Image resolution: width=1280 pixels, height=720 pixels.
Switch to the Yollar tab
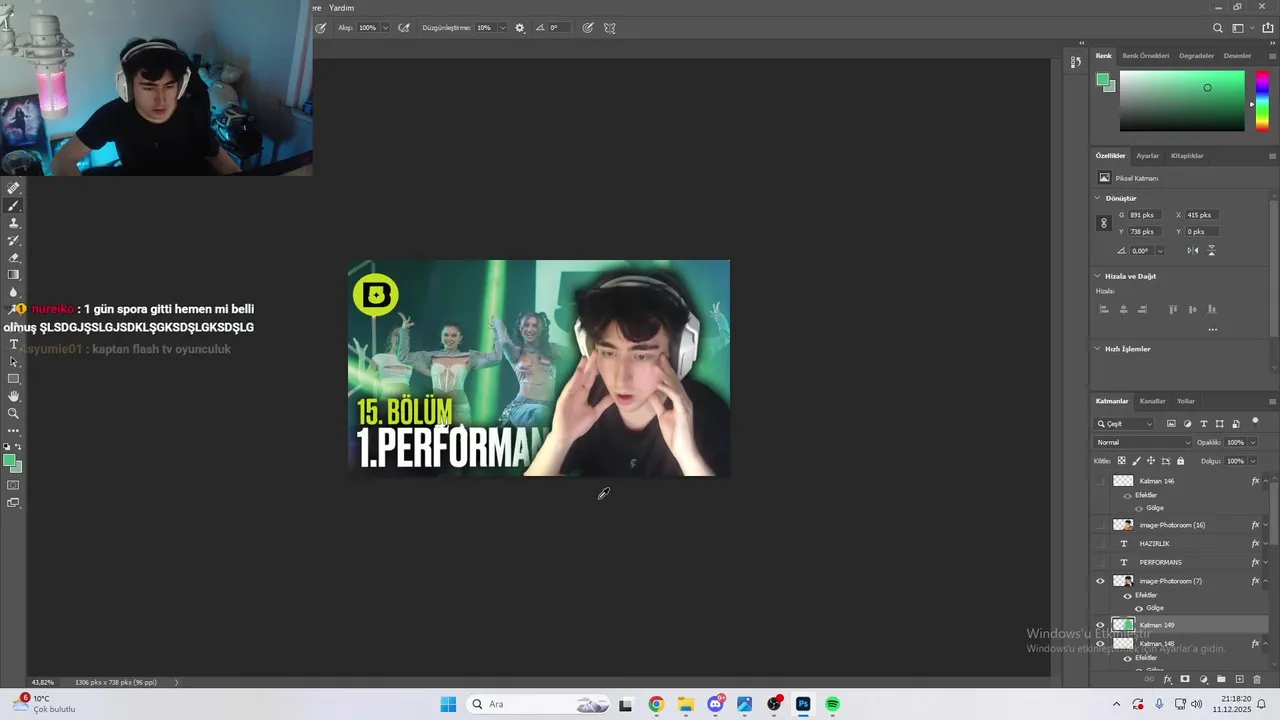(x=1185, y=401)
